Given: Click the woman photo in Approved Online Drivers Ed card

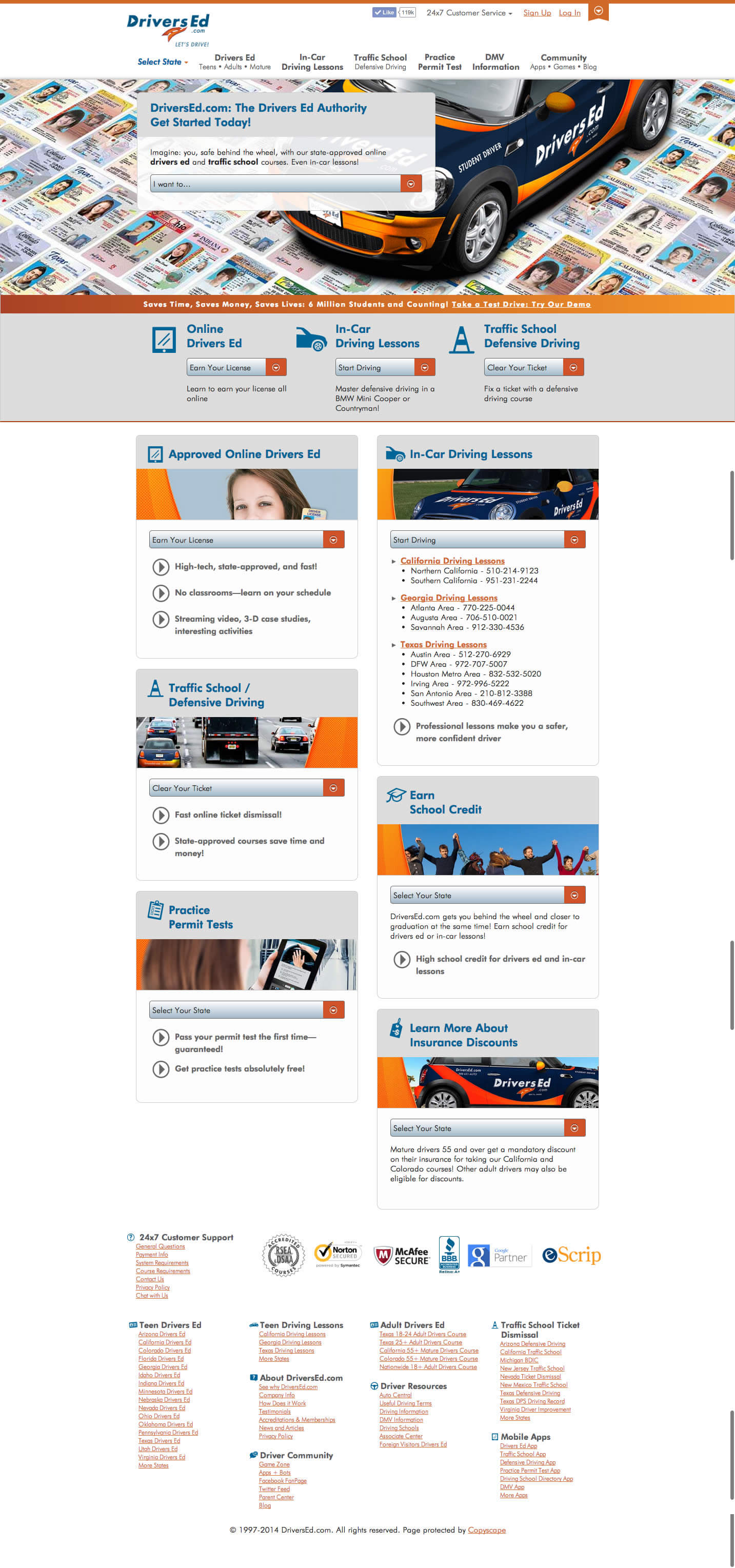Looking at the screenshot, I should [x=247, y=494].
